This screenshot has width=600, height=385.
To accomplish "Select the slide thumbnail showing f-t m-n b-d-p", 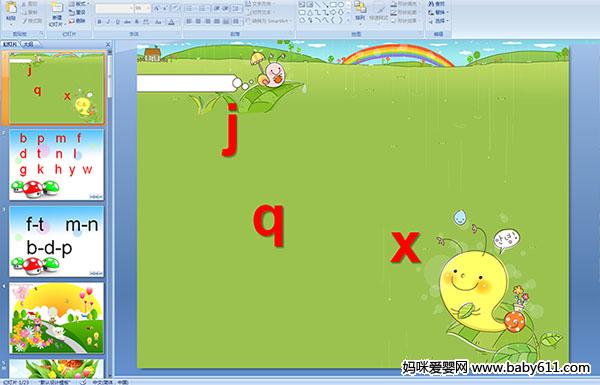I will click(56, 241).
